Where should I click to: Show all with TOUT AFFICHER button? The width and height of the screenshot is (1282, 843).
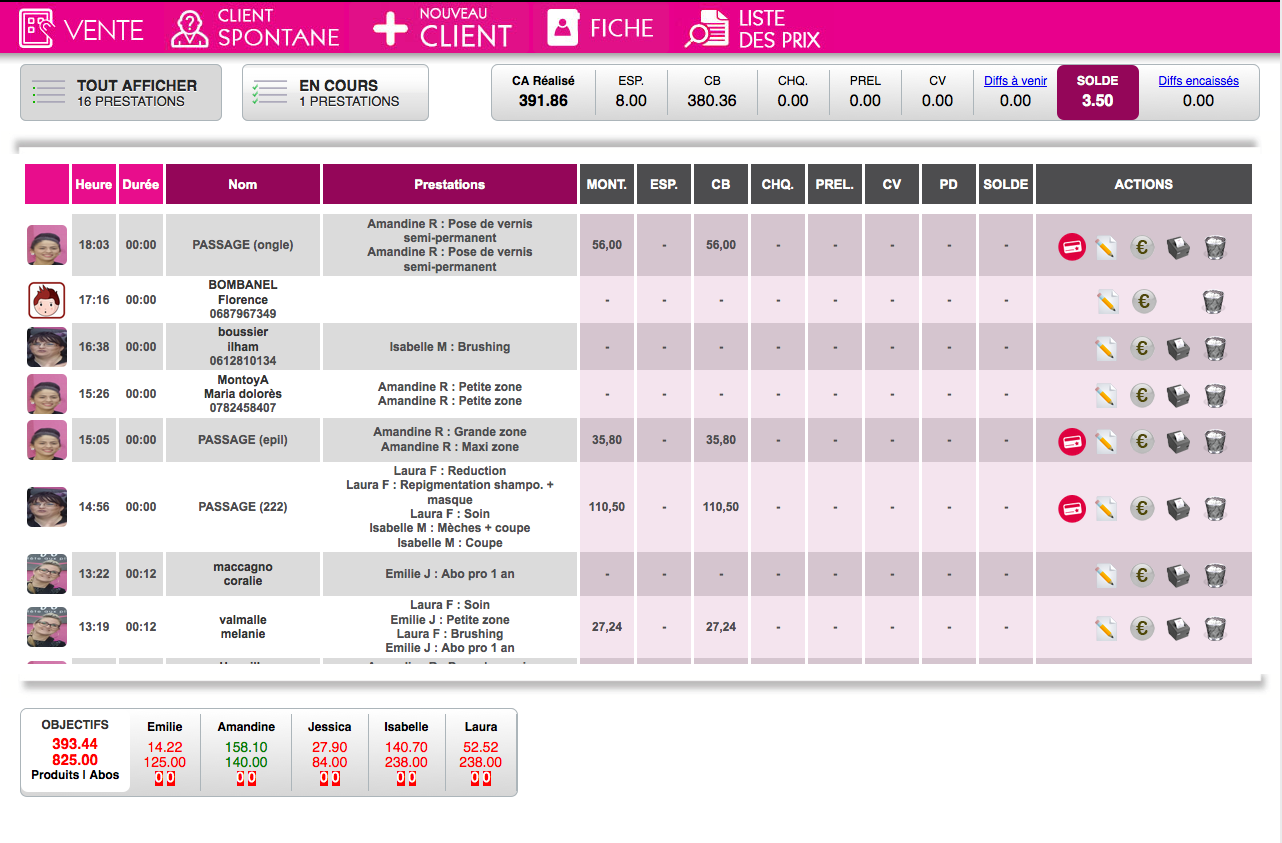click(x=121, y=93)
